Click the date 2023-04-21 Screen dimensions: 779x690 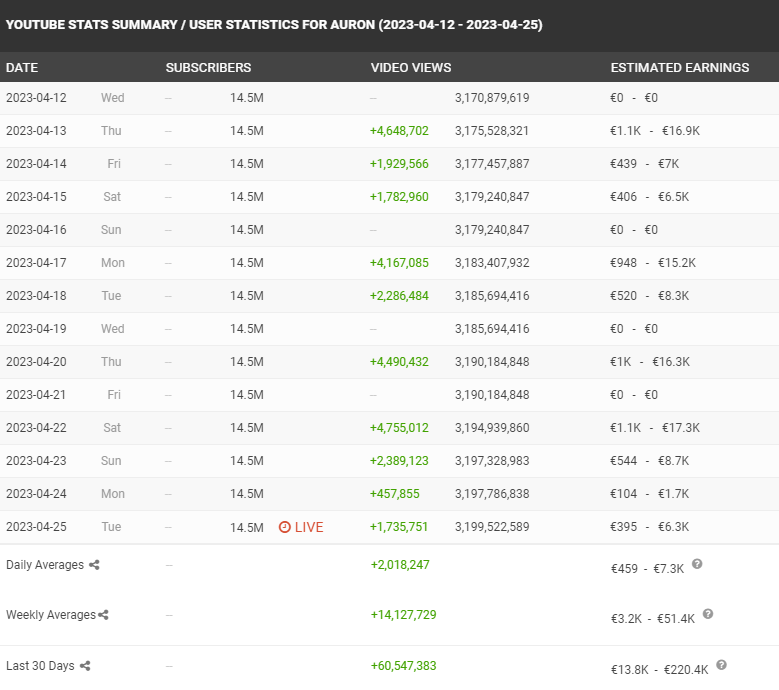point(36,395)
